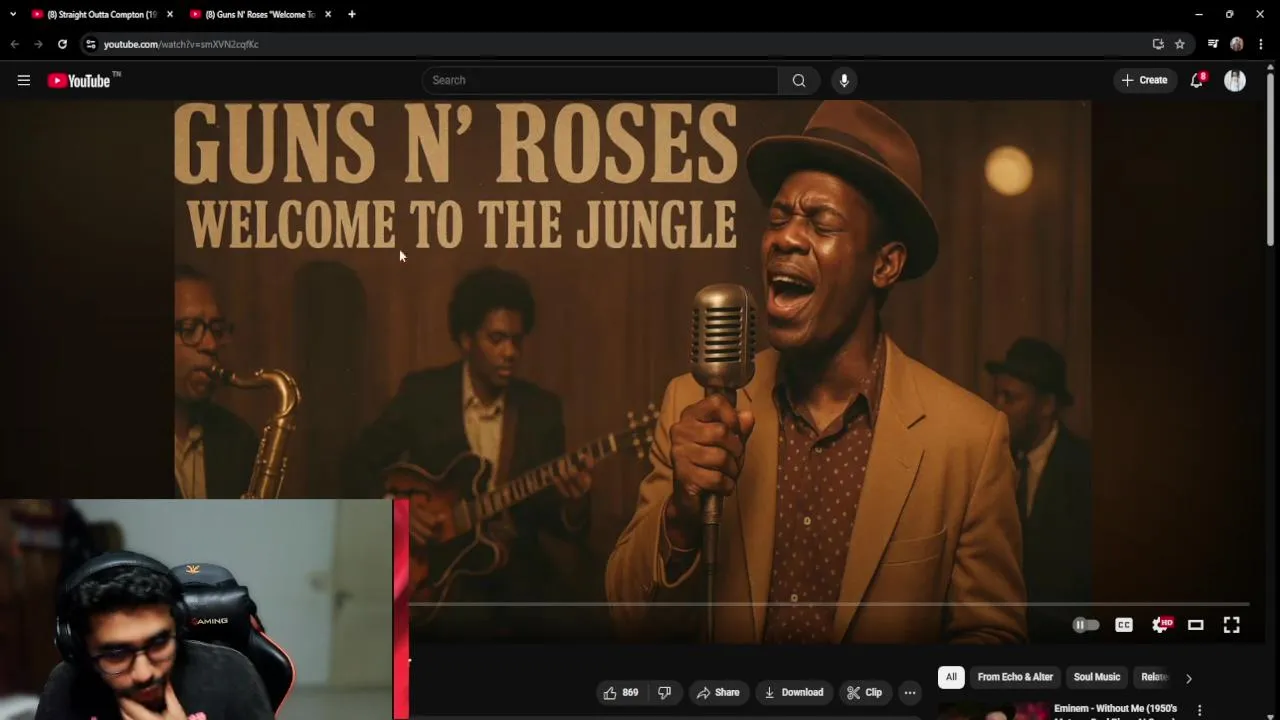
Task: Switch to theater mode
Action: (1195, 625)
